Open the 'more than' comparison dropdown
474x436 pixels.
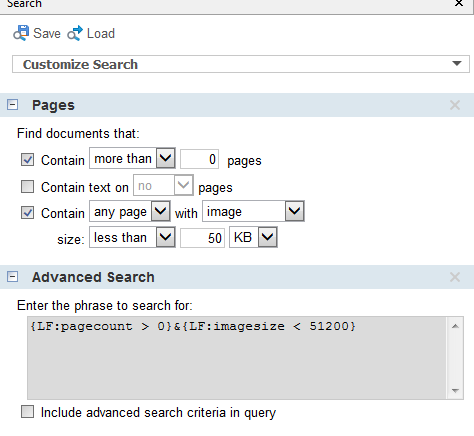pos(166,158)
